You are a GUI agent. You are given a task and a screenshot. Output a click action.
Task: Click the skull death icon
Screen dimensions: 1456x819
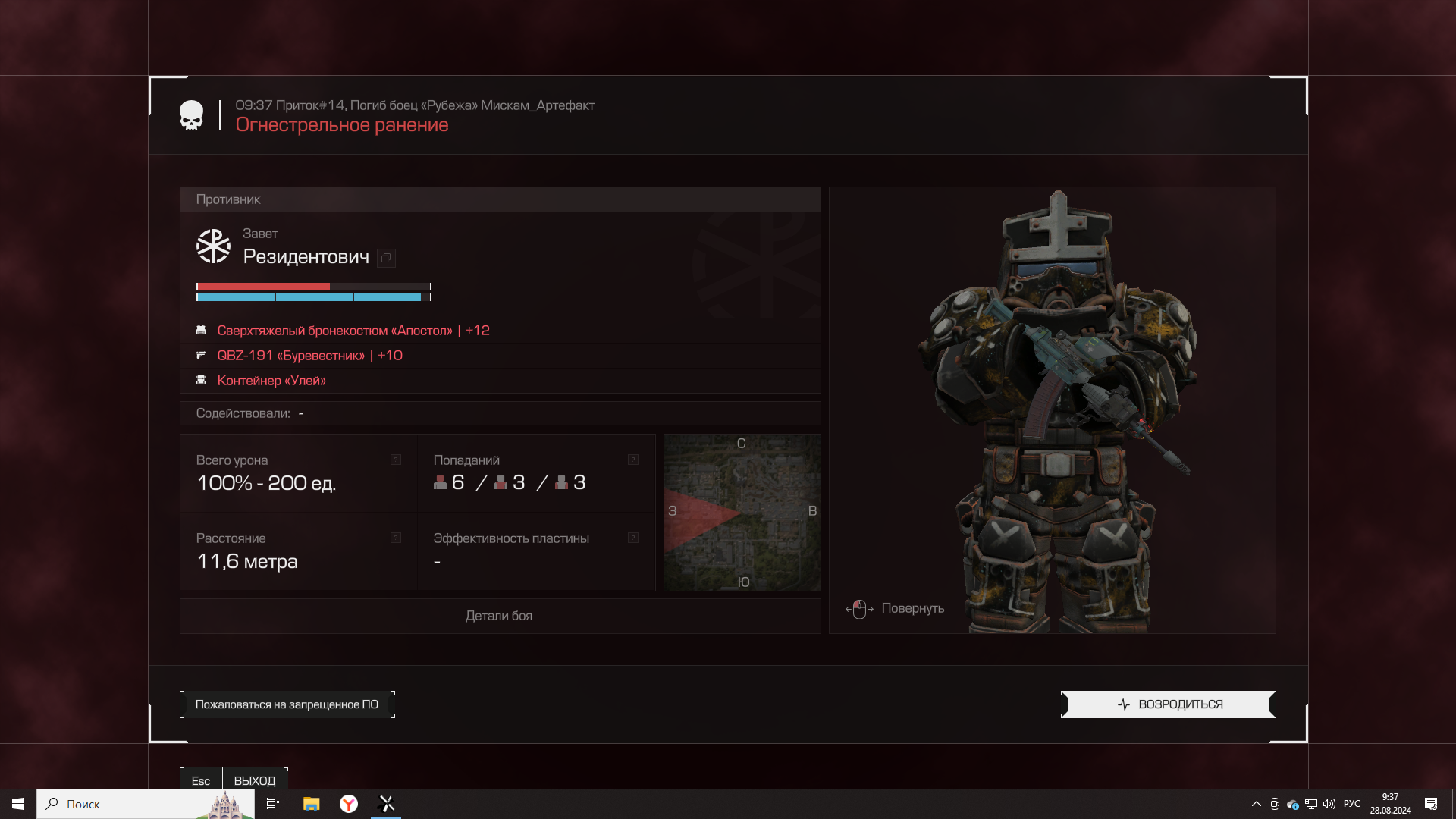click(191, 115)
